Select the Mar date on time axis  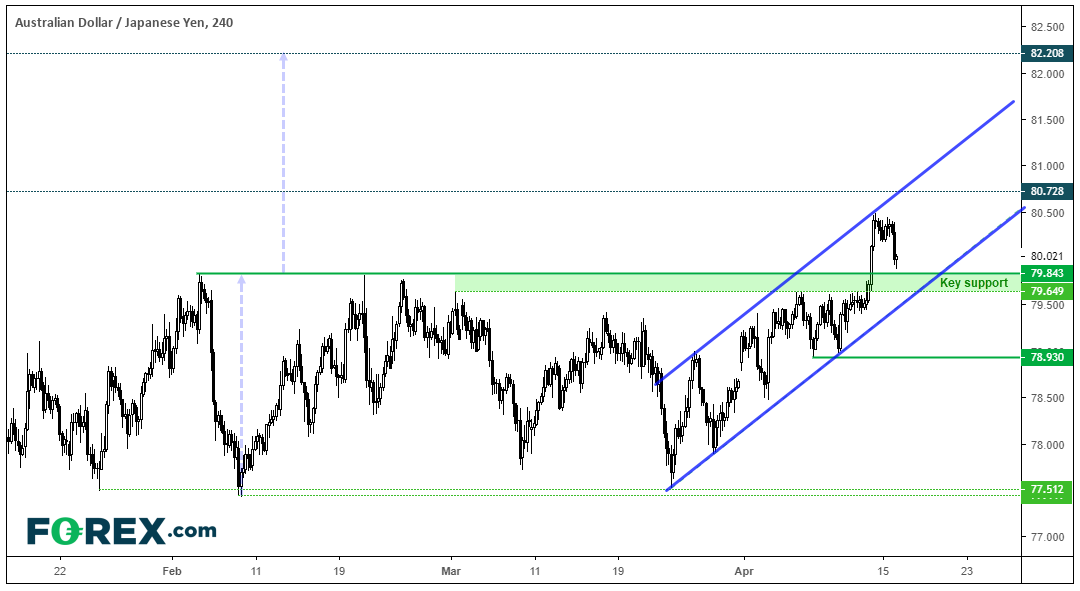click(x=451, y=572)
